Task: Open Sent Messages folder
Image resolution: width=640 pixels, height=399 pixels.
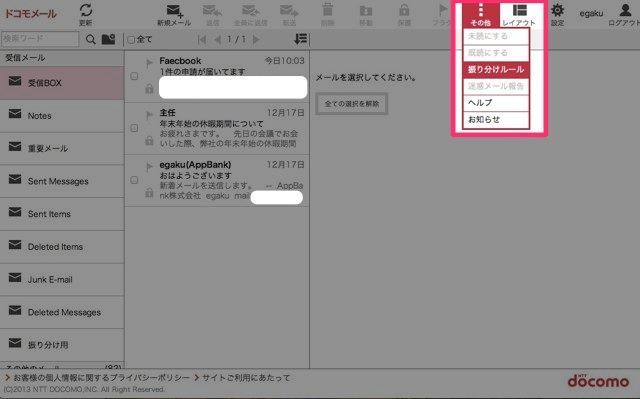Action: [x=62, y=181]
